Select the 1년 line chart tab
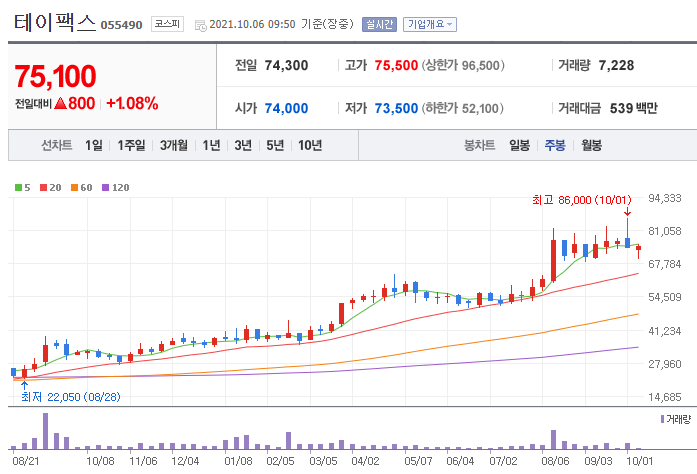697x474 pixels. coord(212,145)
